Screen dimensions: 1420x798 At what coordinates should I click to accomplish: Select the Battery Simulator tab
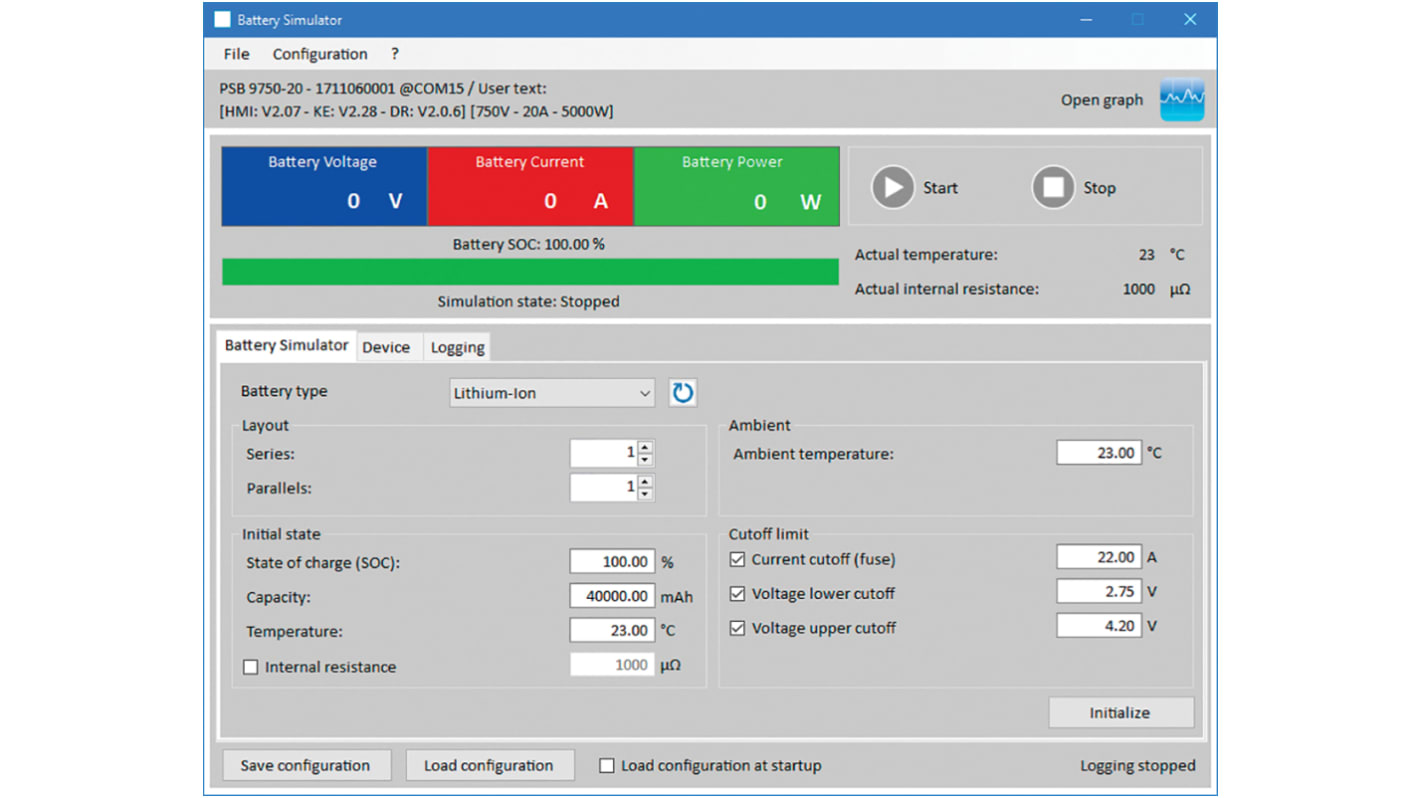(x=286, y=345)
